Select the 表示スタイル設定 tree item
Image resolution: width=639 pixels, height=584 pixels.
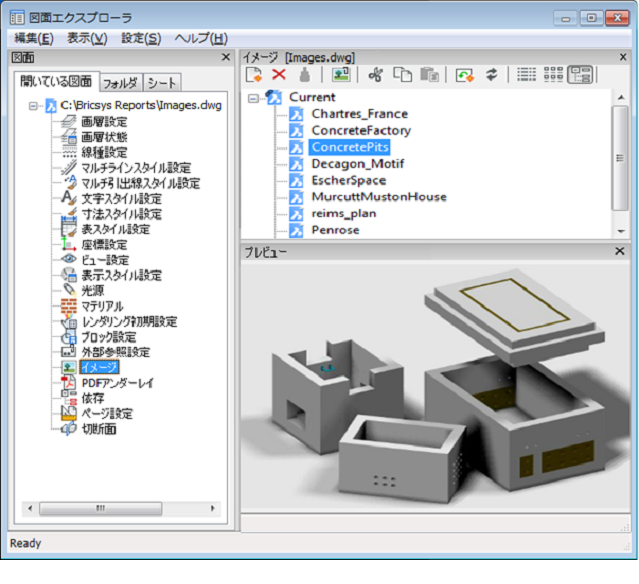122,275
